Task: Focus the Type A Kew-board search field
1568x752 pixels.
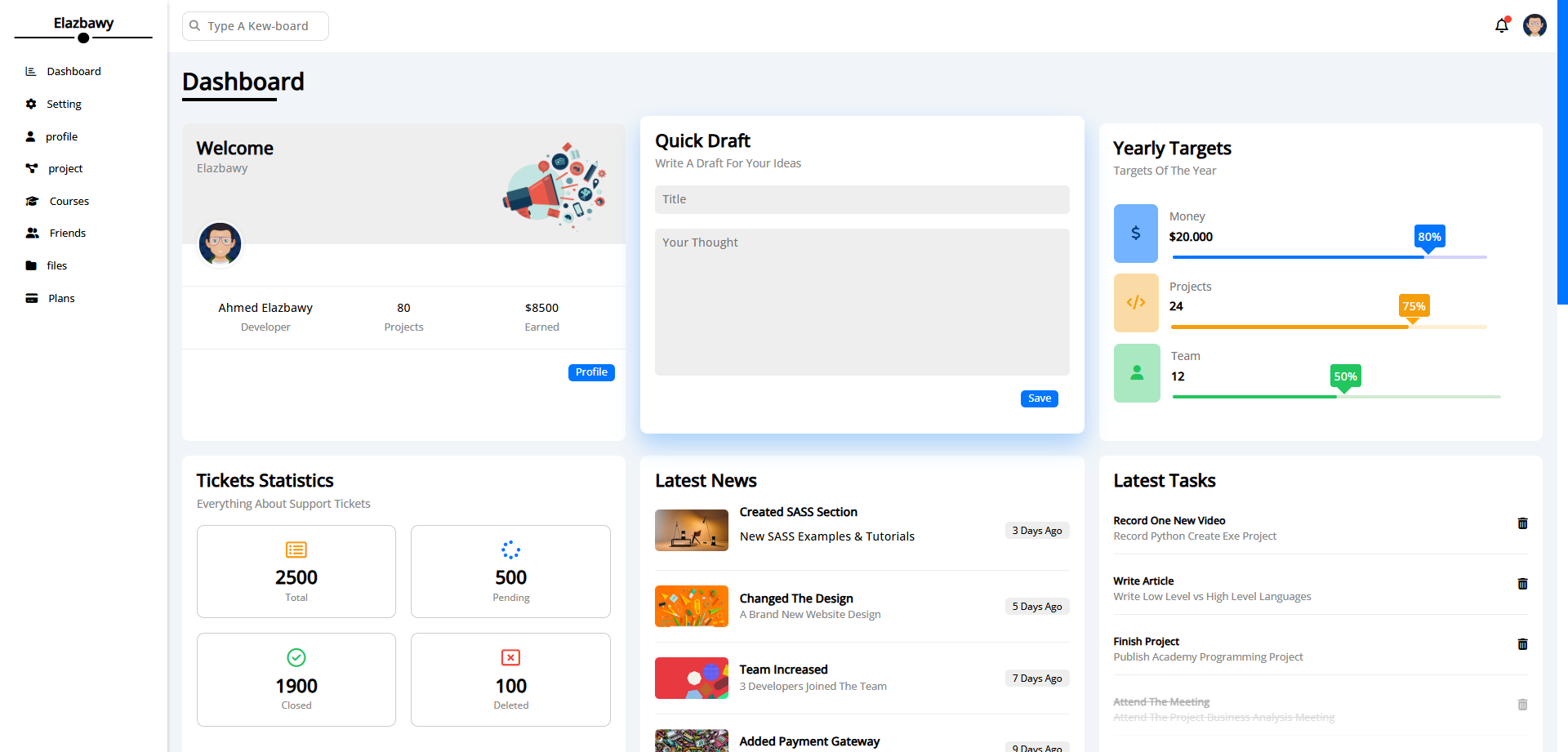Action: [x=256, y=26]
